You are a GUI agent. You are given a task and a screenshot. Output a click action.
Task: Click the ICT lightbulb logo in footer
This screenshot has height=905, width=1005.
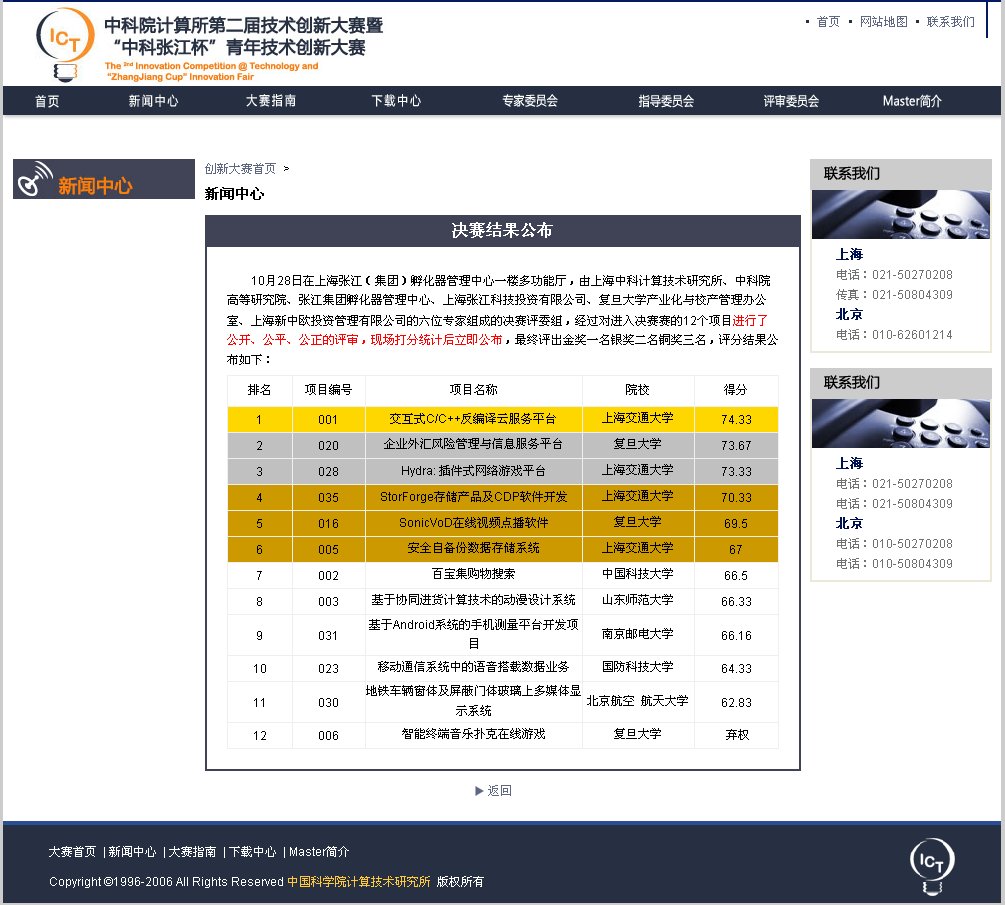(x=932, y=866)
